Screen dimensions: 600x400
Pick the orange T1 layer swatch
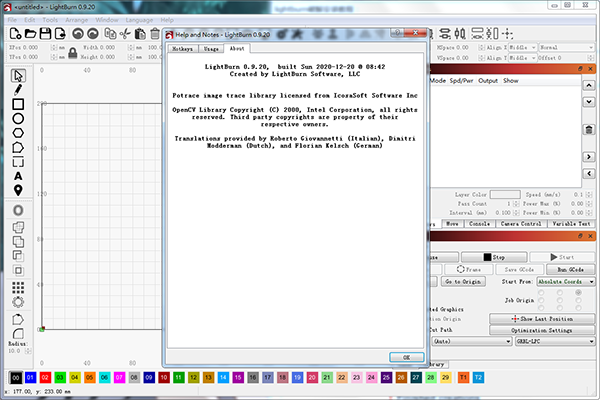pyautogui.click(x=462, y=378)
